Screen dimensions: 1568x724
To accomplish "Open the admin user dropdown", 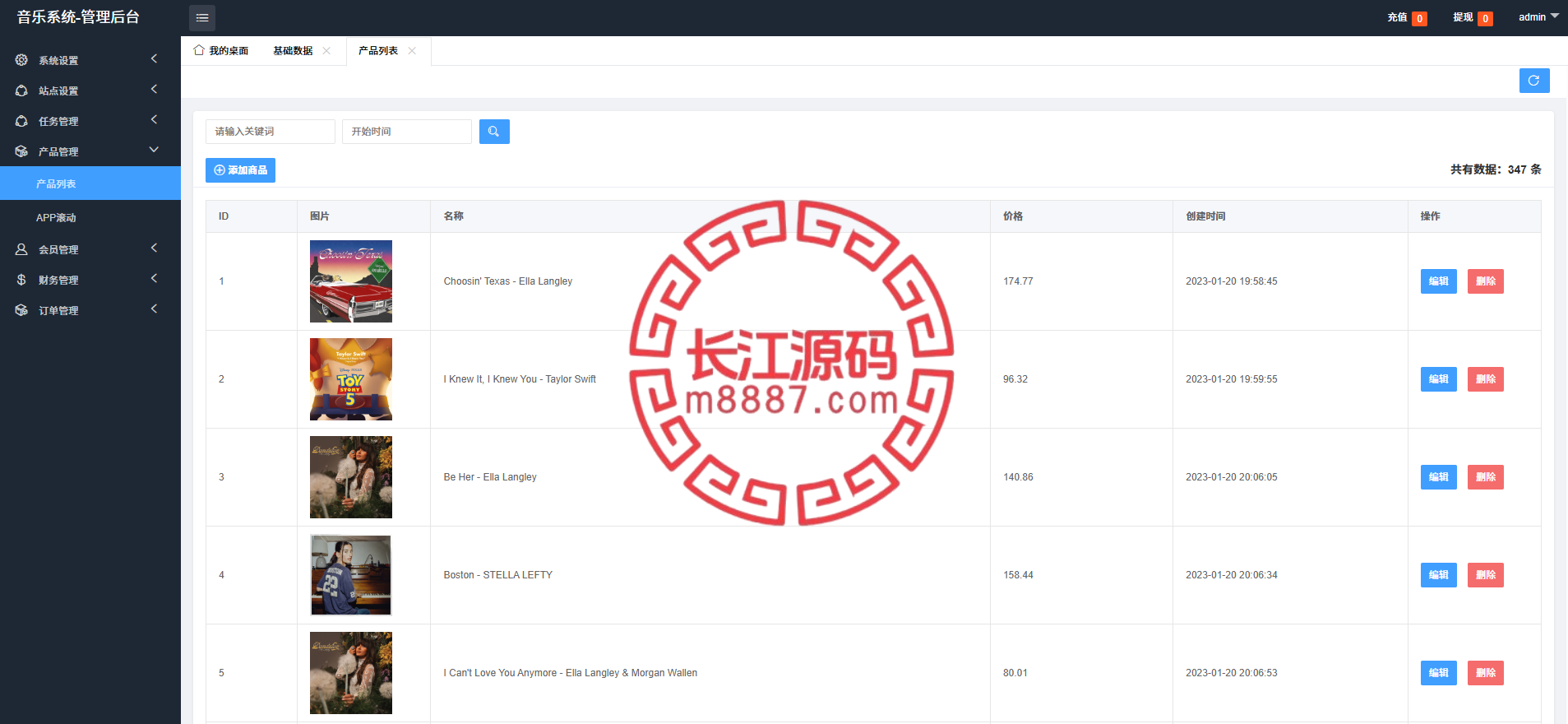I will 1538,16.
